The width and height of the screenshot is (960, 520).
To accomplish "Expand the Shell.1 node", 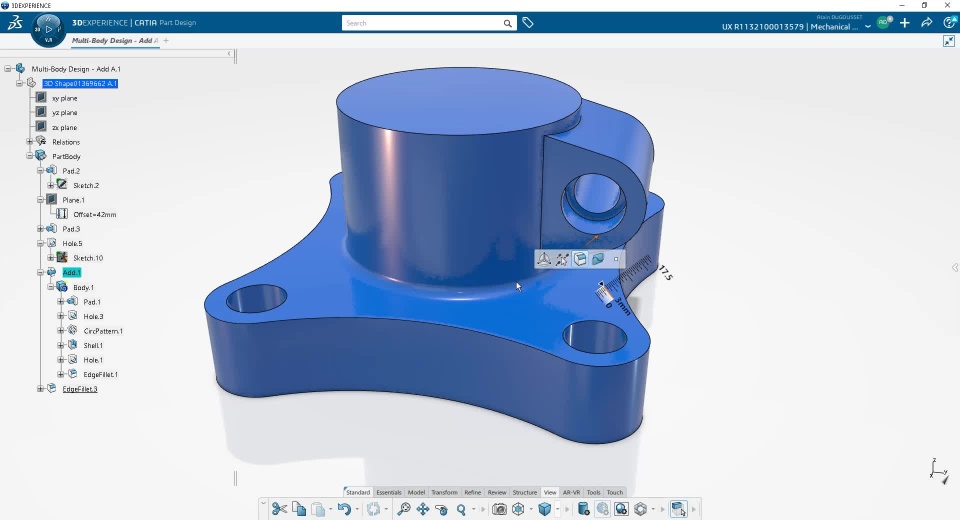I will (61, 345).
